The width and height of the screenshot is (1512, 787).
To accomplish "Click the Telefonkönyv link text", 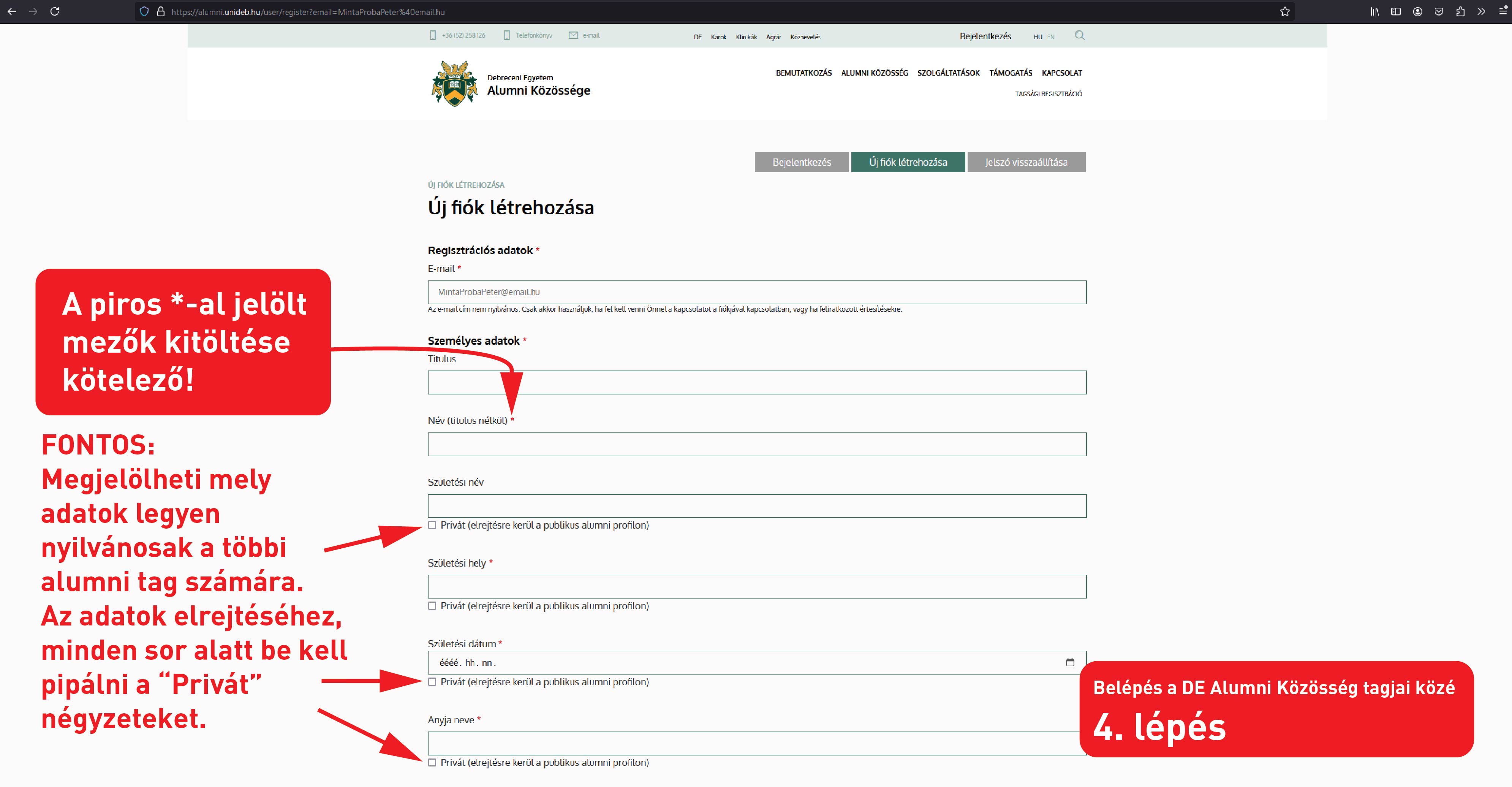I will tap(533, 35).
